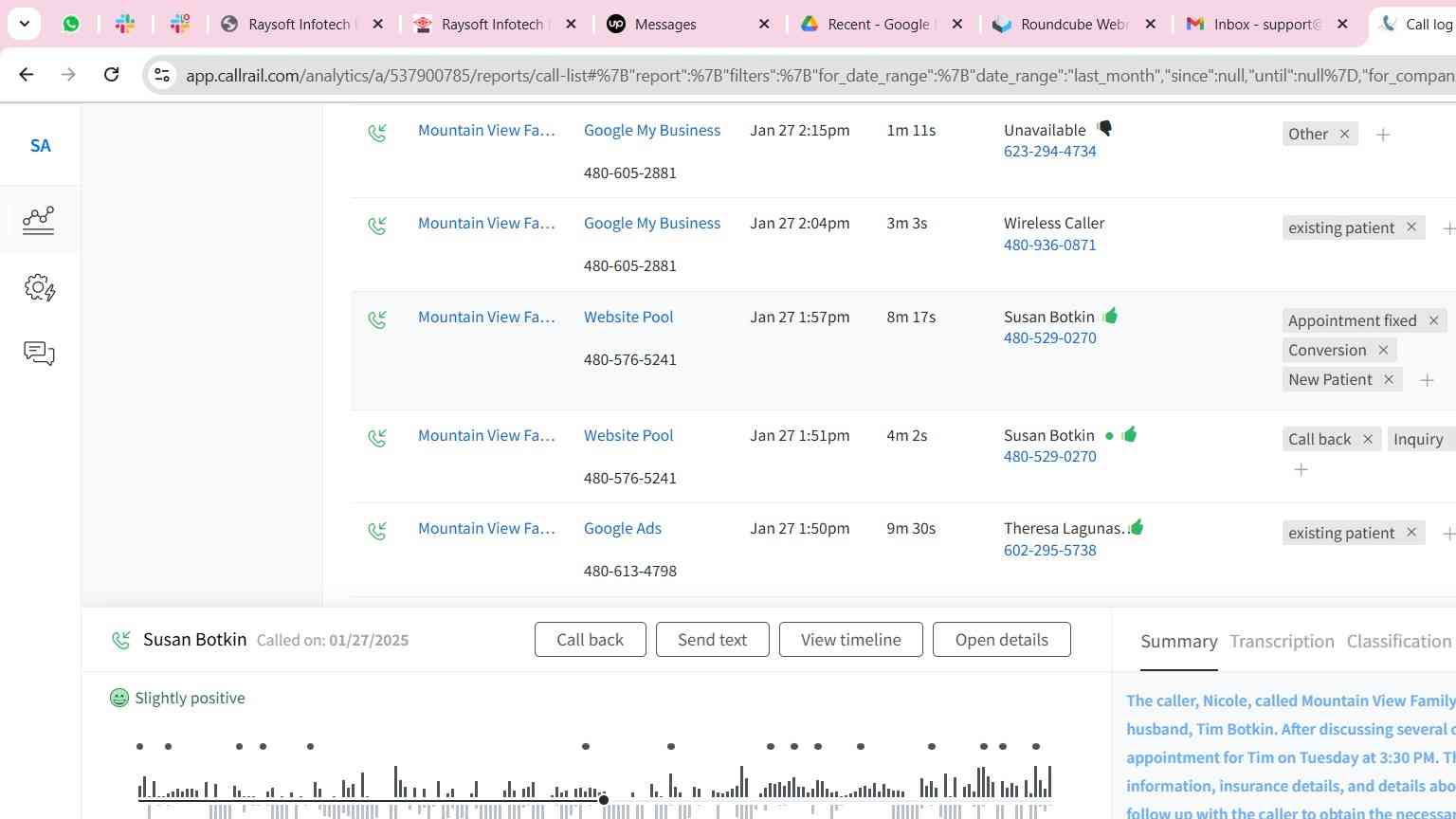Add a tag below Call back
Viewport: 1456px width, 819px height.
pyautogui.click(x=1301, y=470)
